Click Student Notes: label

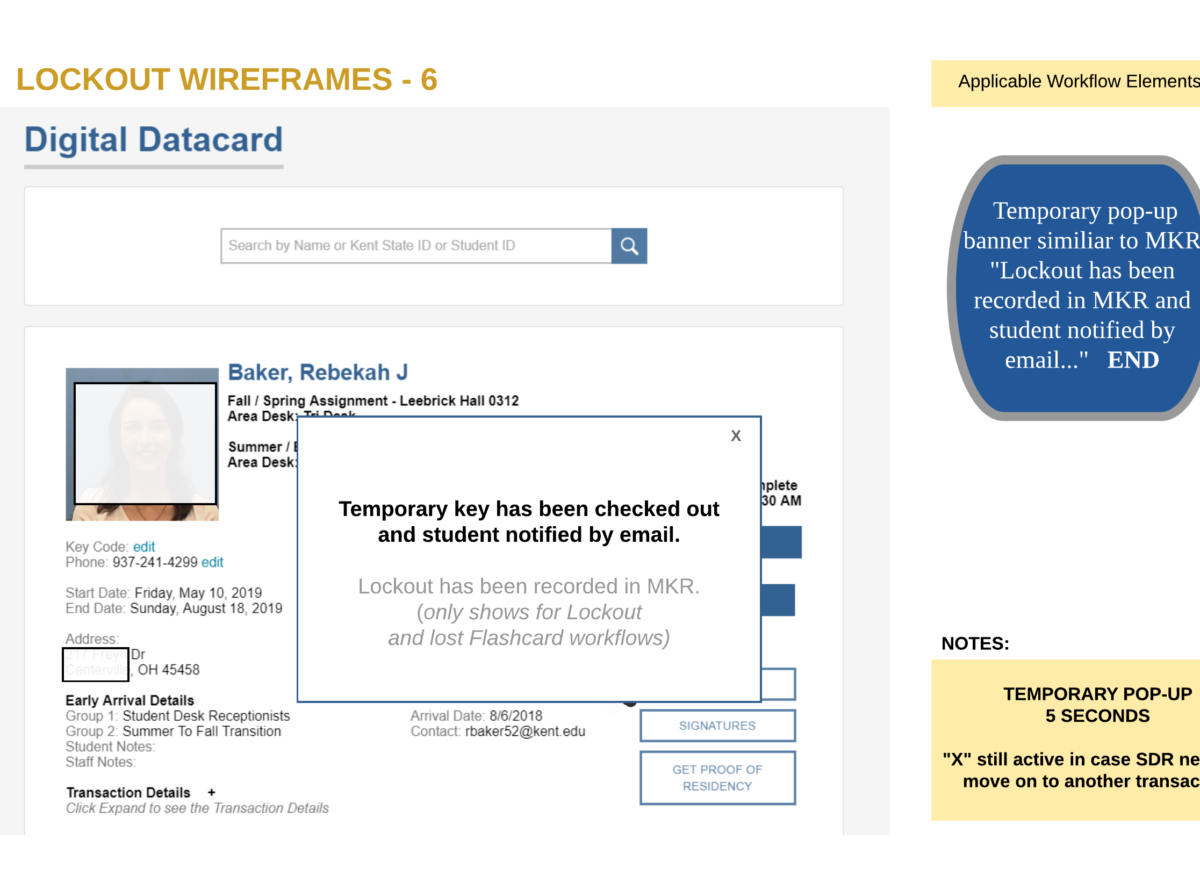(111, 747)
